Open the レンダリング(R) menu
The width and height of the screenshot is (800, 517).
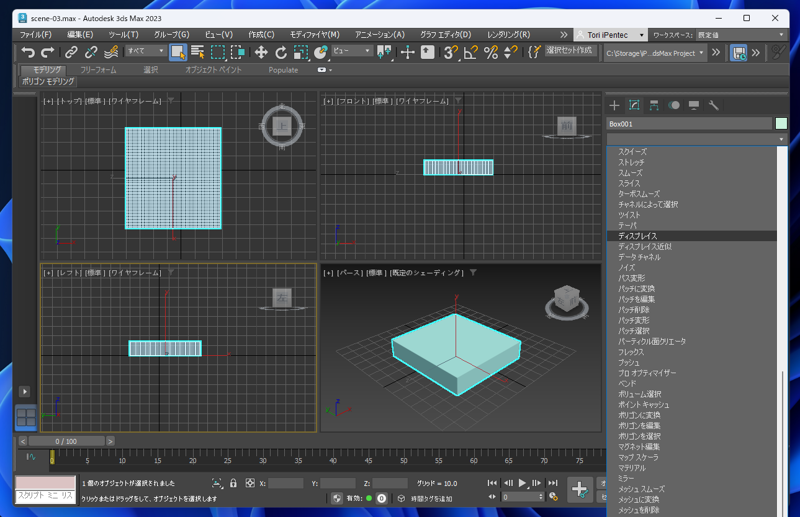coord(508,35)
